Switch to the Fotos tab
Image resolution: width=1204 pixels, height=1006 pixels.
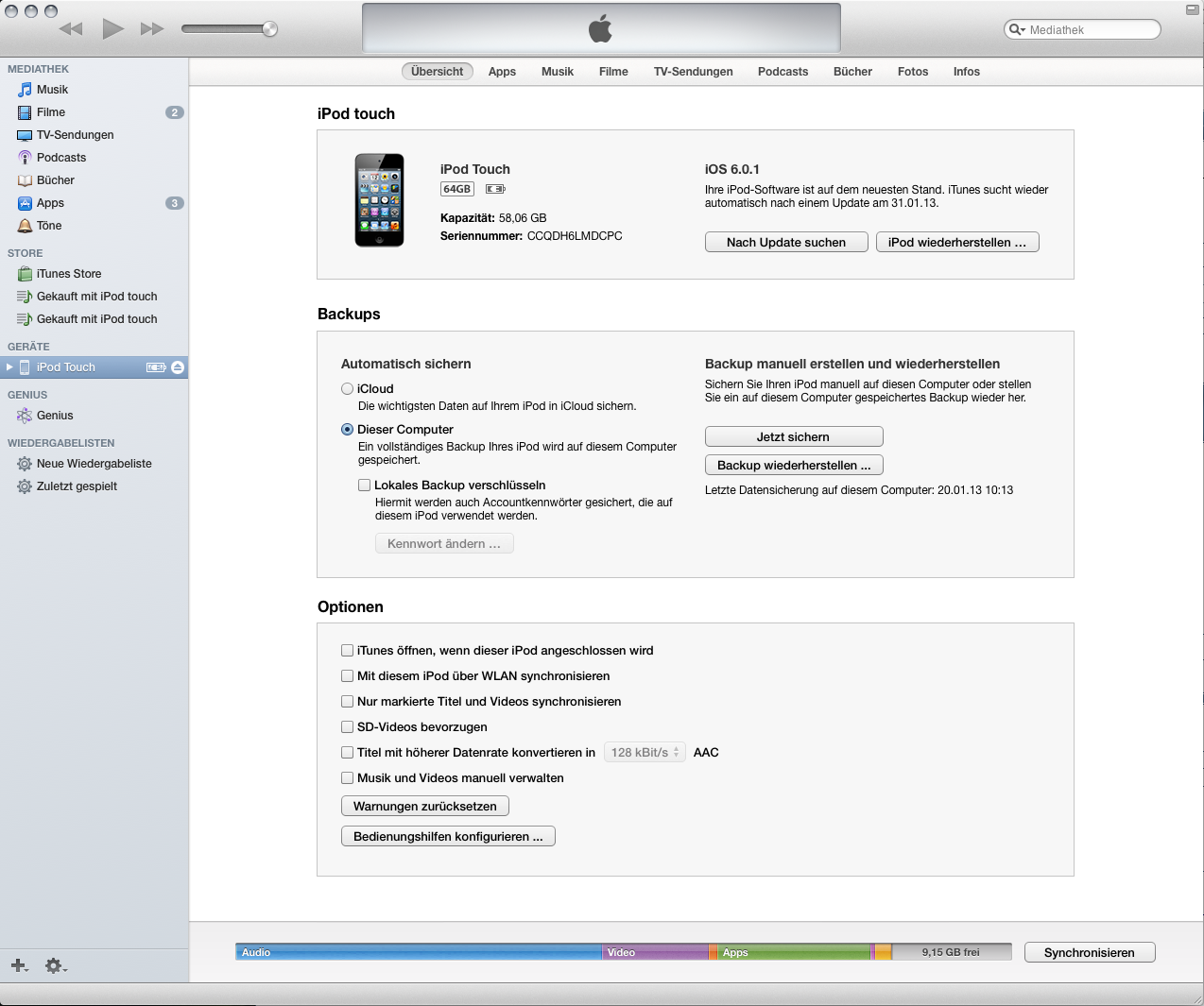tap(913, 72)
